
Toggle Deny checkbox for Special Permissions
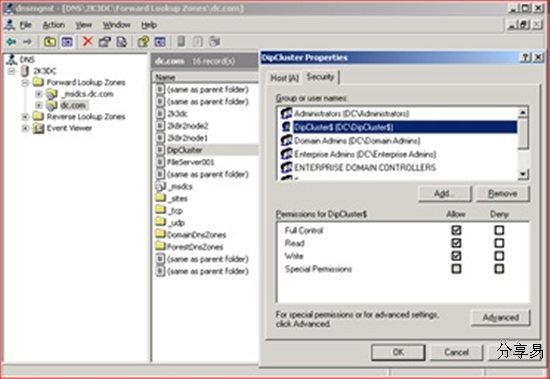pos(499,269)
